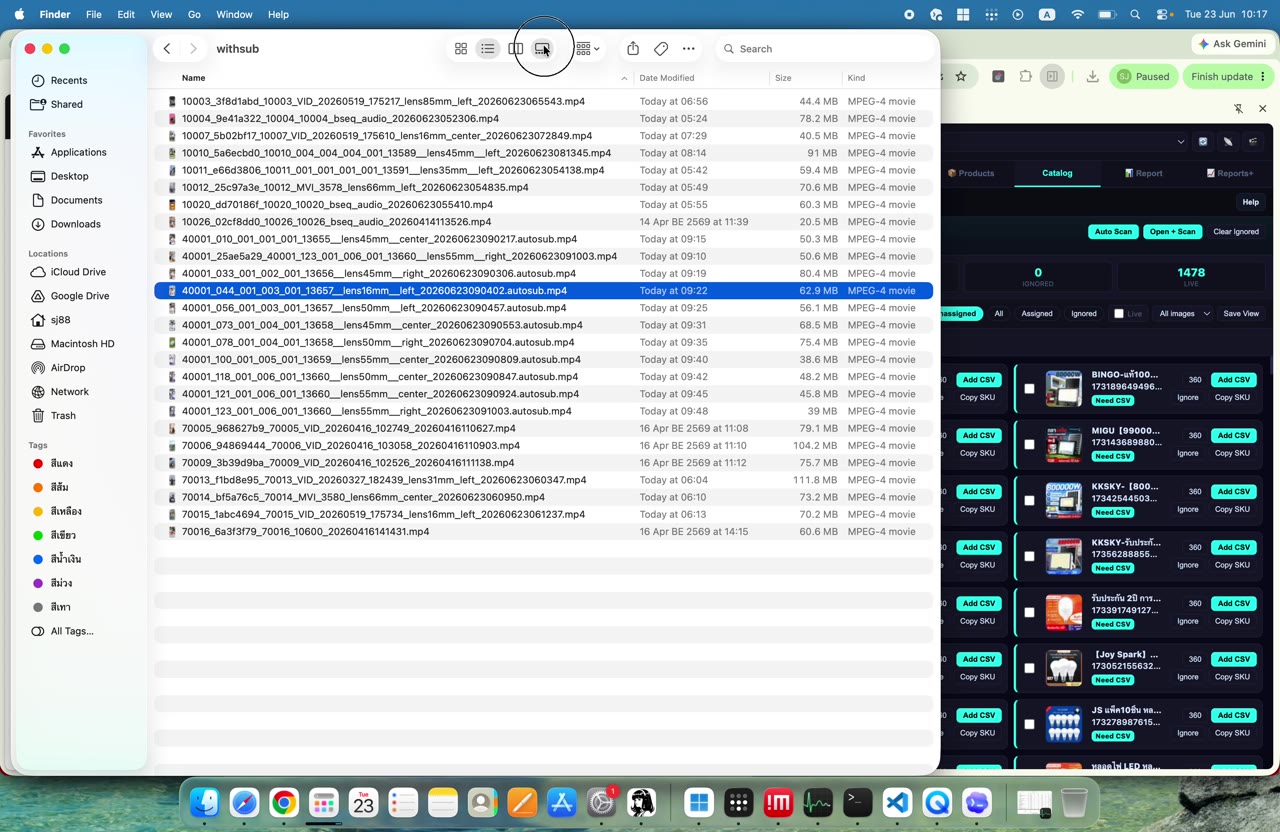This screenshot has width=1280, height=832.
Task: Open Desktop in the Finder sidebar
Action: click(69, 176)
